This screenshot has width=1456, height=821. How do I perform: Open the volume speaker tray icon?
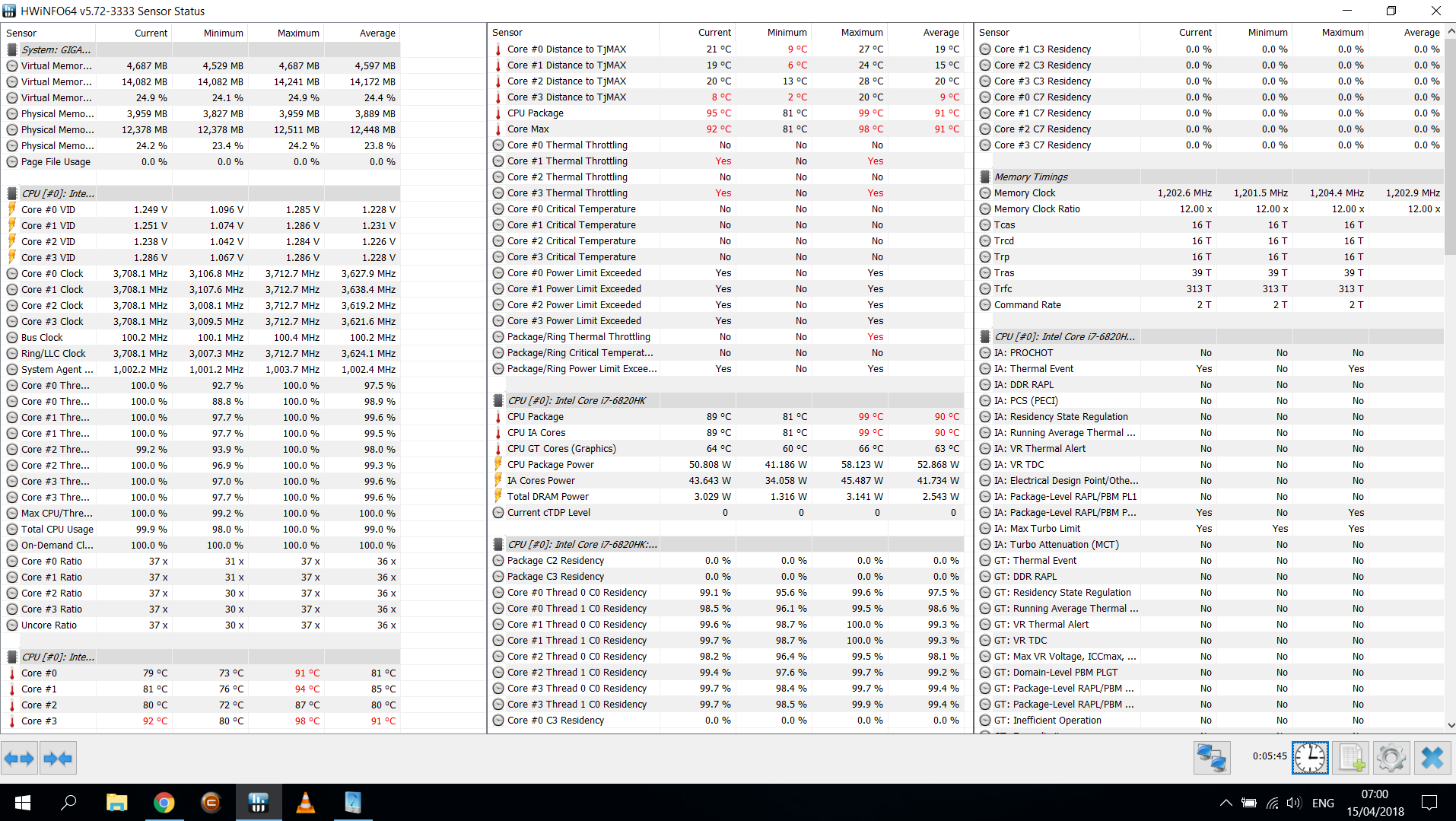tap(1294, 803)
